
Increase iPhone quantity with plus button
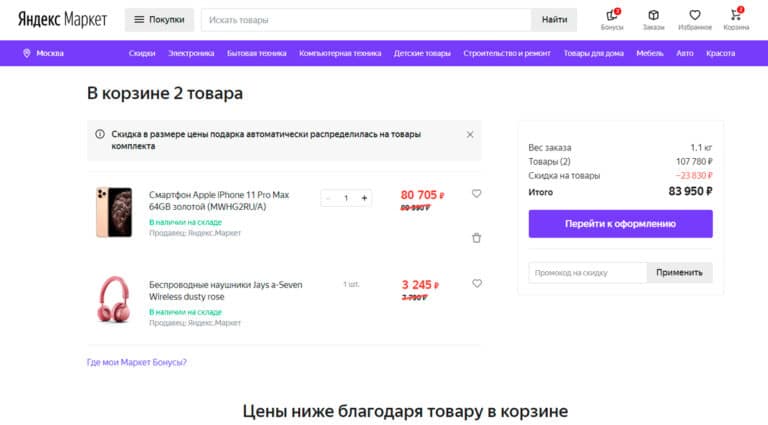coord(364,198)
